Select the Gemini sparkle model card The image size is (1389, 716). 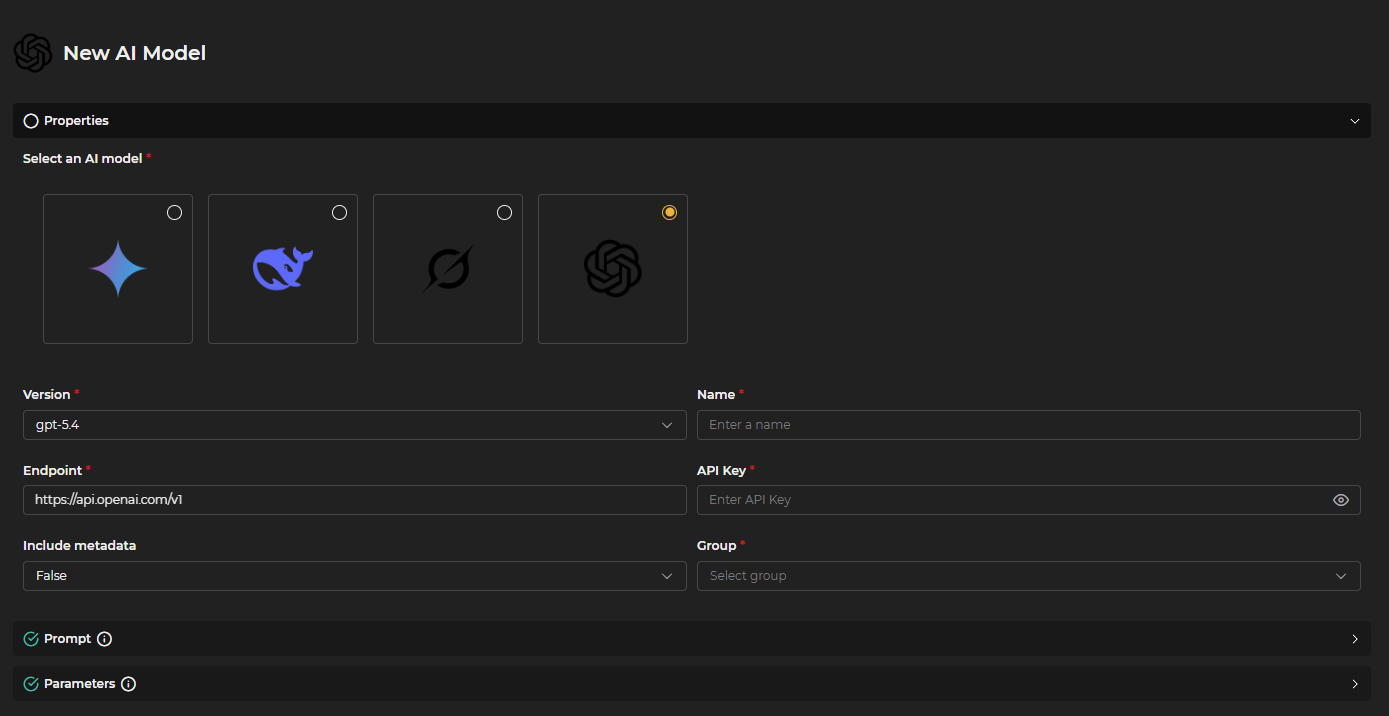118,269
